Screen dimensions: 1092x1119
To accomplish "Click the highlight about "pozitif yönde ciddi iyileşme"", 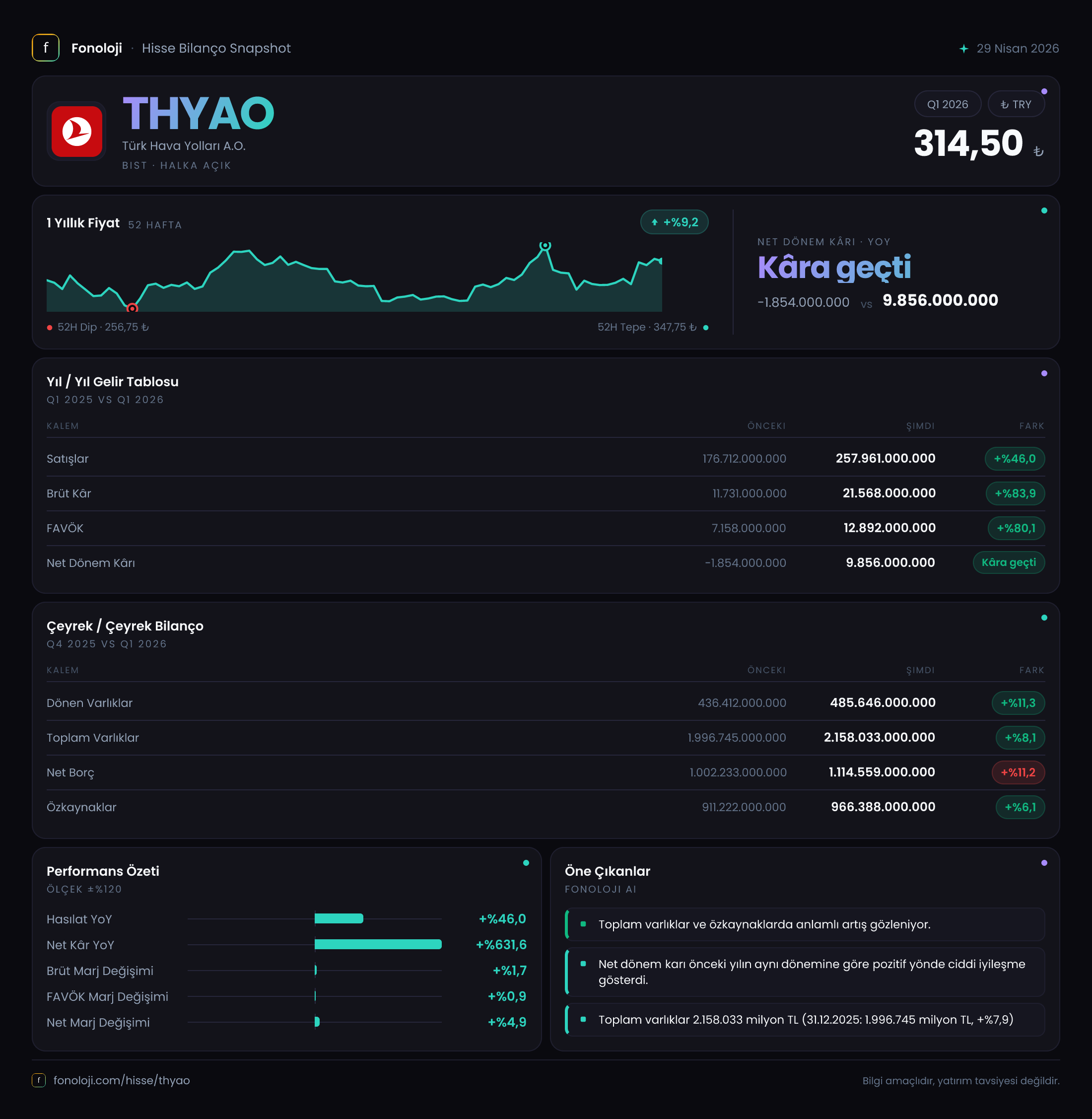I will pyautogui.click(x=805, y=972).
